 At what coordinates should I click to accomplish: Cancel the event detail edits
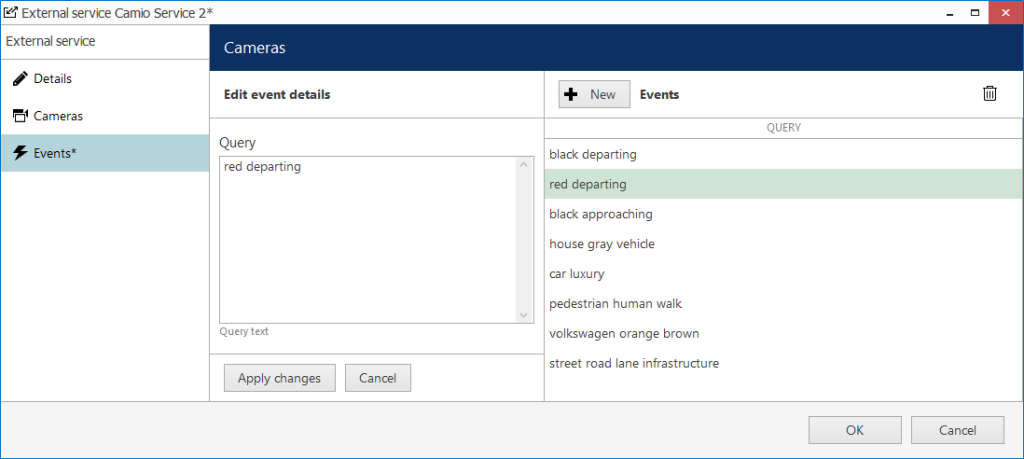pyautogui.click(x=378, y=378)
